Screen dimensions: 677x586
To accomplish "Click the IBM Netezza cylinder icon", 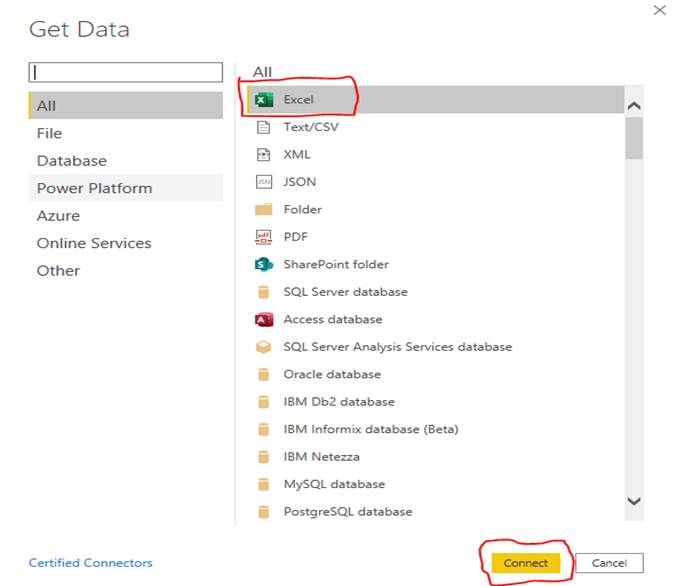I will coord(263,457).
